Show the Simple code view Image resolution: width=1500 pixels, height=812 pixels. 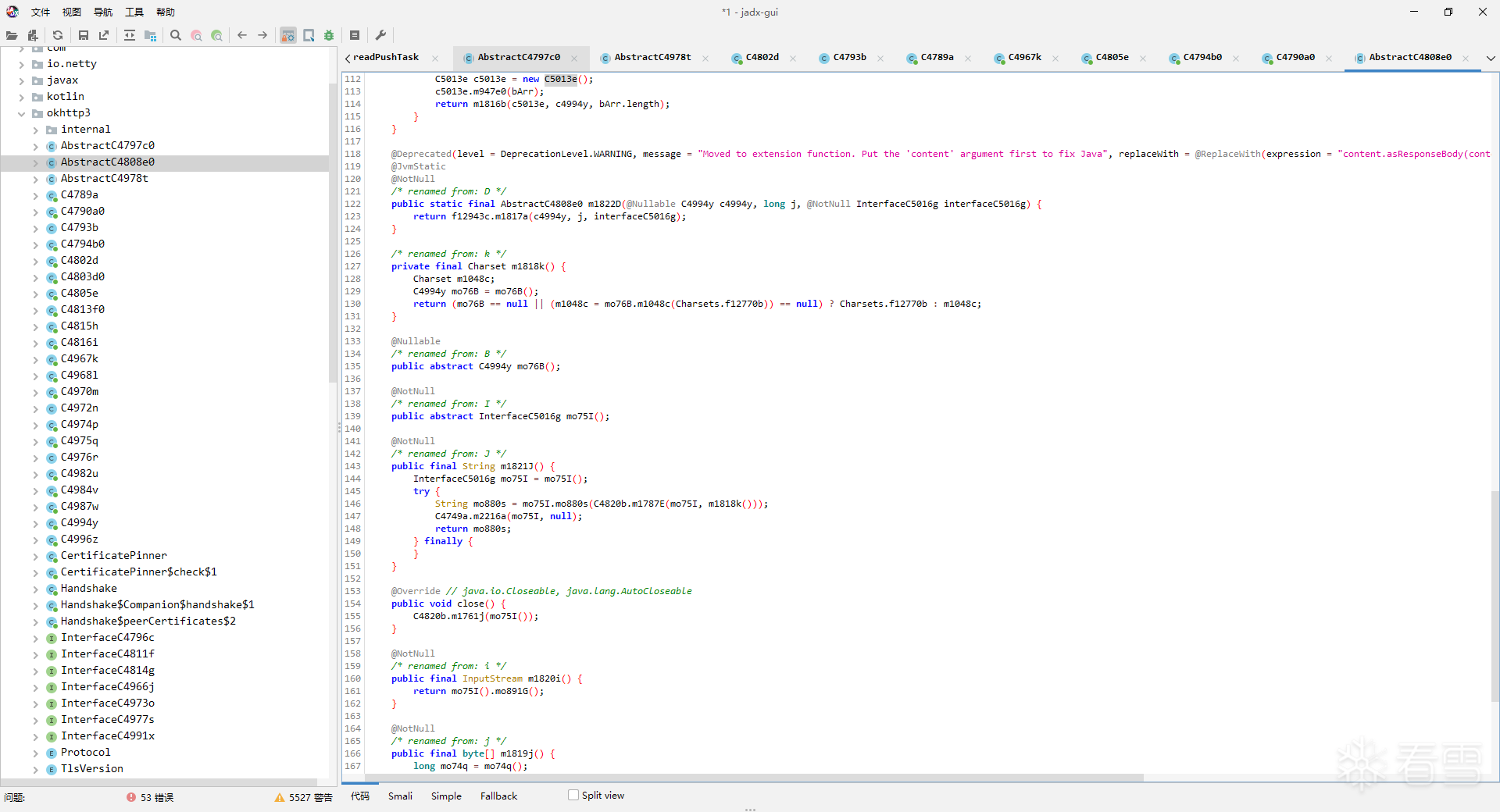tap(446, 796)
